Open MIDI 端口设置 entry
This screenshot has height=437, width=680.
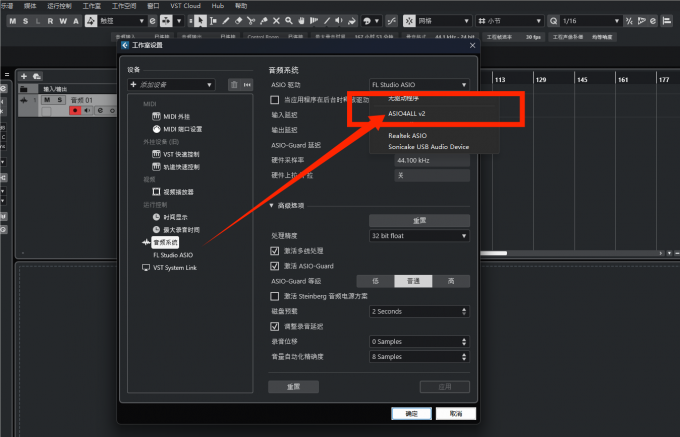[177, 129]
